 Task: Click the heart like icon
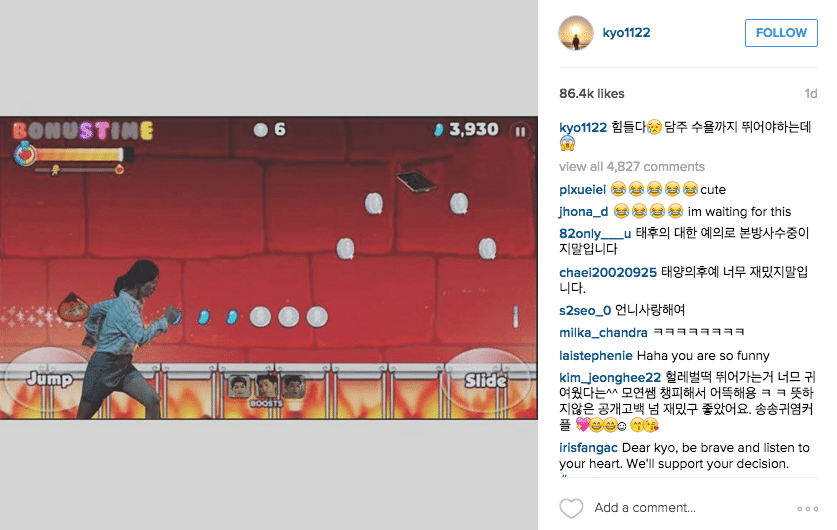point(571,508)
